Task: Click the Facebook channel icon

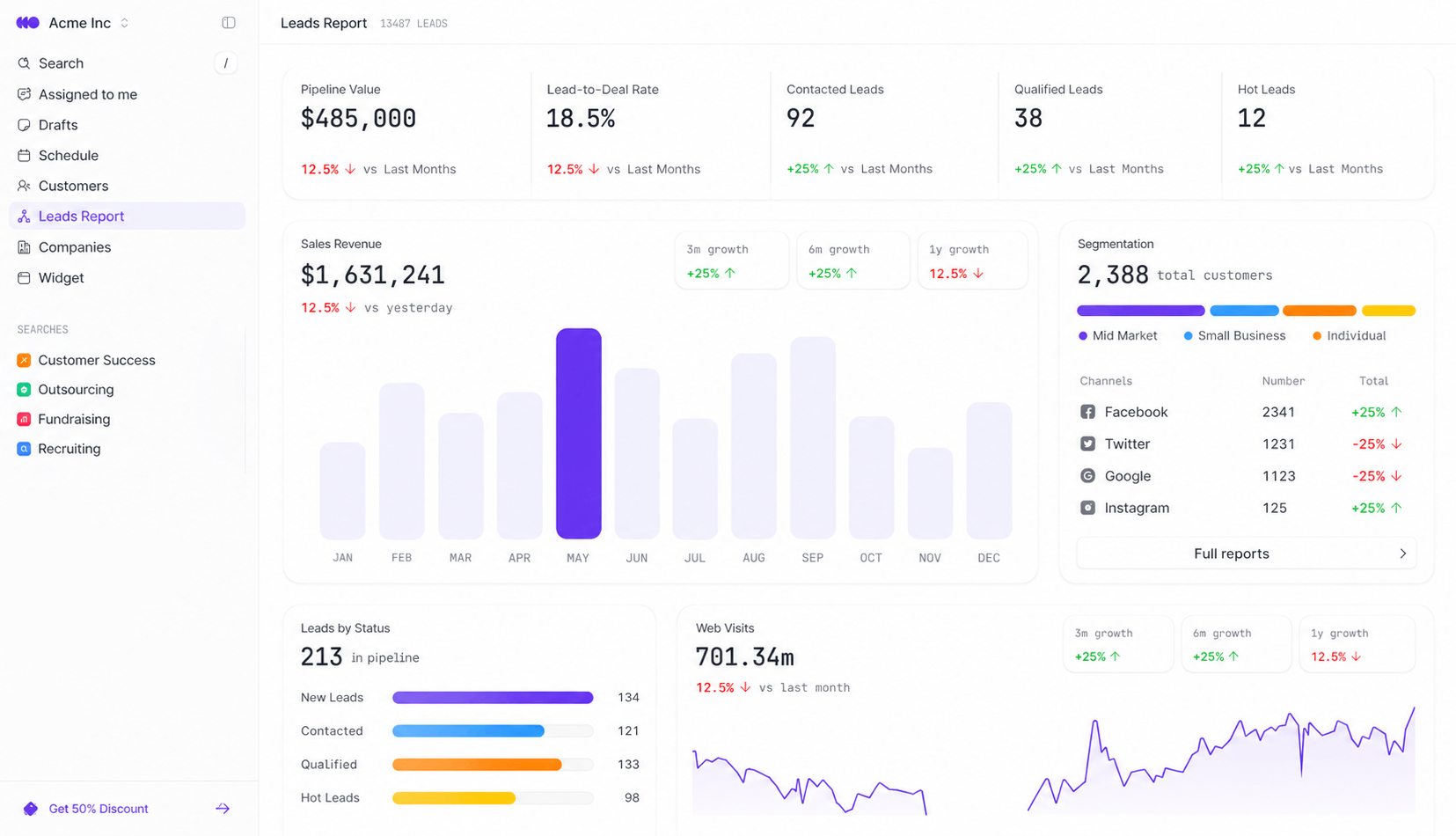Action: pyautogui.click(x=1088, y=412)
